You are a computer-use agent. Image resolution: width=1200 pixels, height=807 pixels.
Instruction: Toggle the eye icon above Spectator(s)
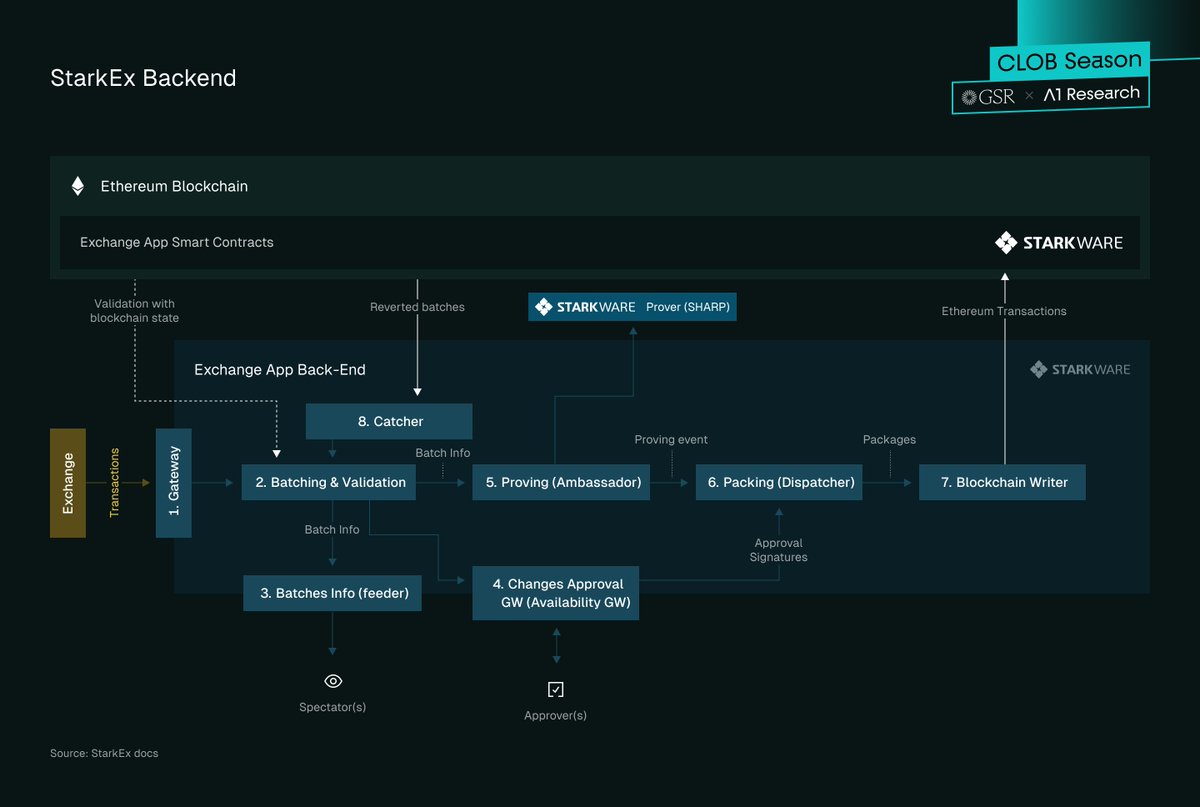(x=332, y=680)
